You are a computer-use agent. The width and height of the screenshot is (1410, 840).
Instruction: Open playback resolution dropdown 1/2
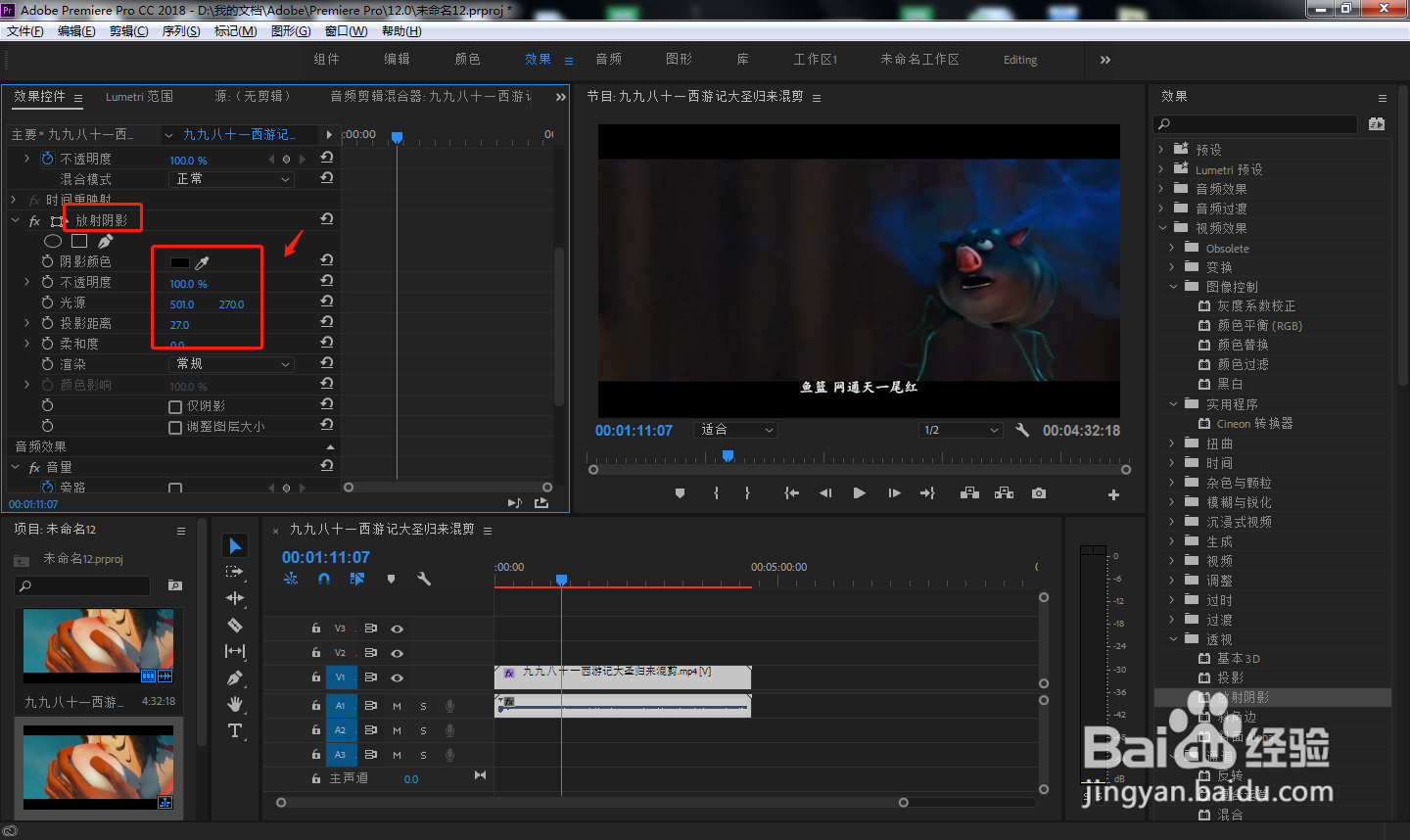pos(962,430)
